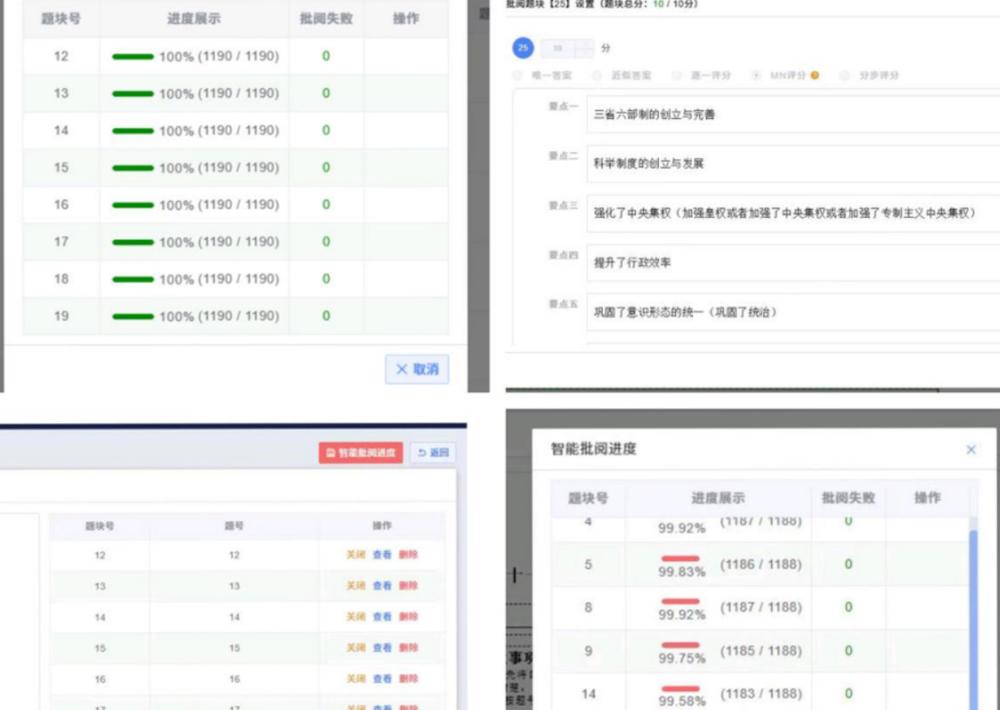Viewport: 1000px width, 710px height.
Task: Click 查看 link for question block 15
Action: (x=382, y=648)
